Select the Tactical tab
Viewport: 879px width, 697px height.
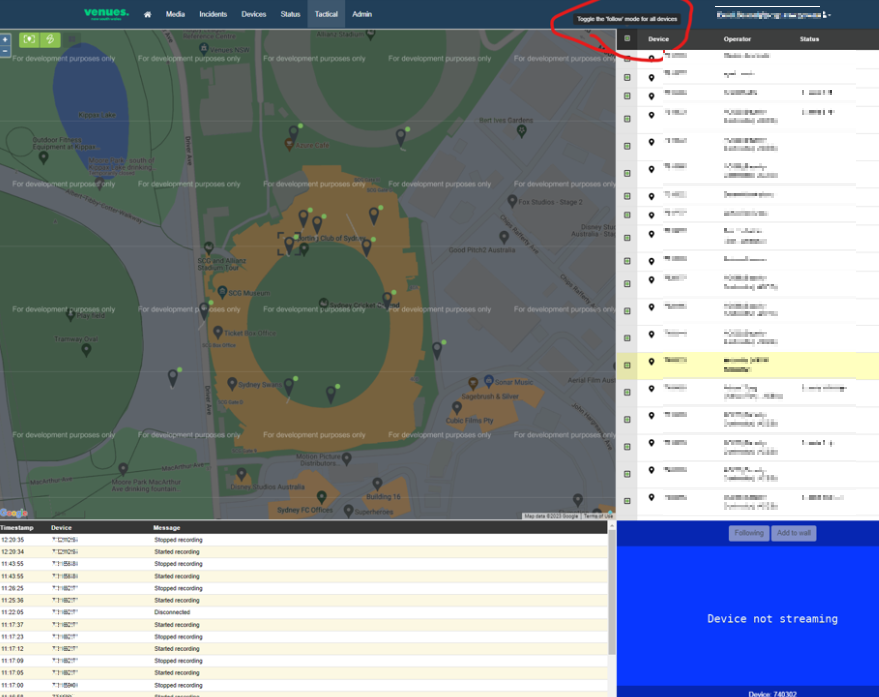point(326,15)
